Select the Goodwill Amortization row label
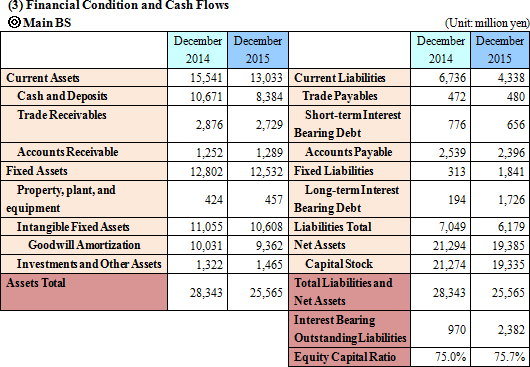This screenshot has width=530, height=367. point(84,245)
